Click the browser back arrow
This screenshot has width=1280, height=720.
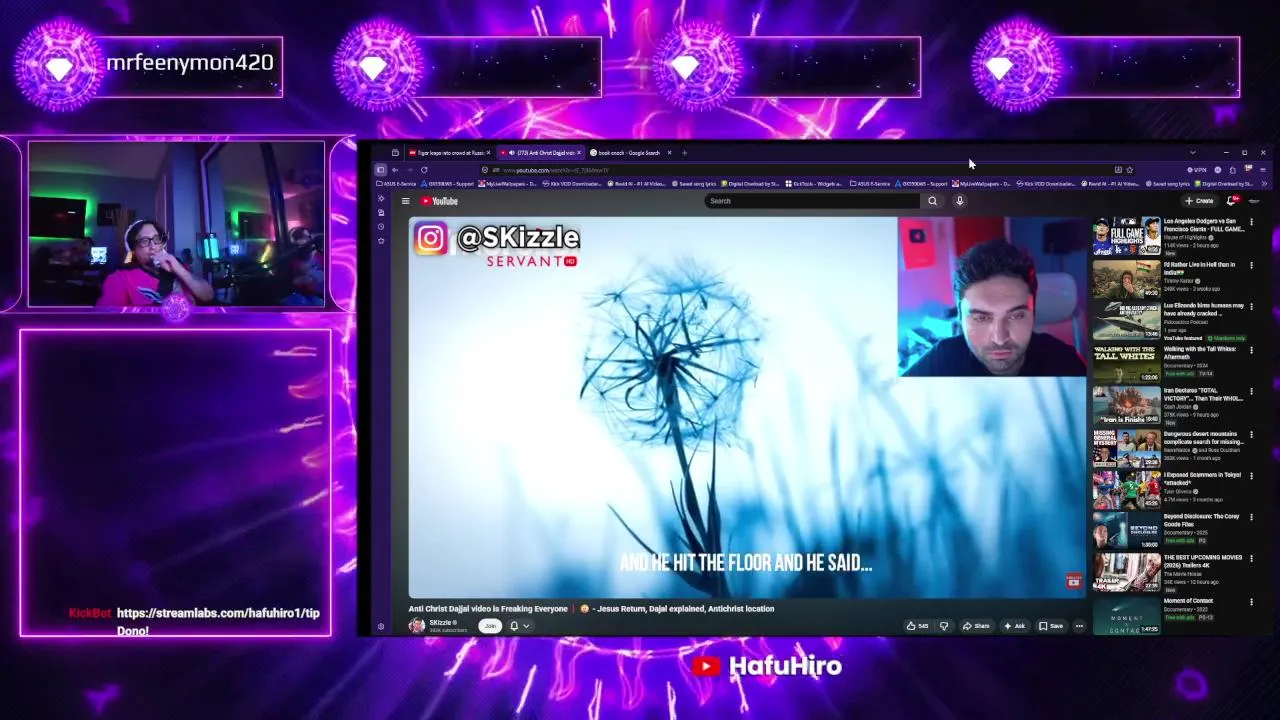point(395,170)
